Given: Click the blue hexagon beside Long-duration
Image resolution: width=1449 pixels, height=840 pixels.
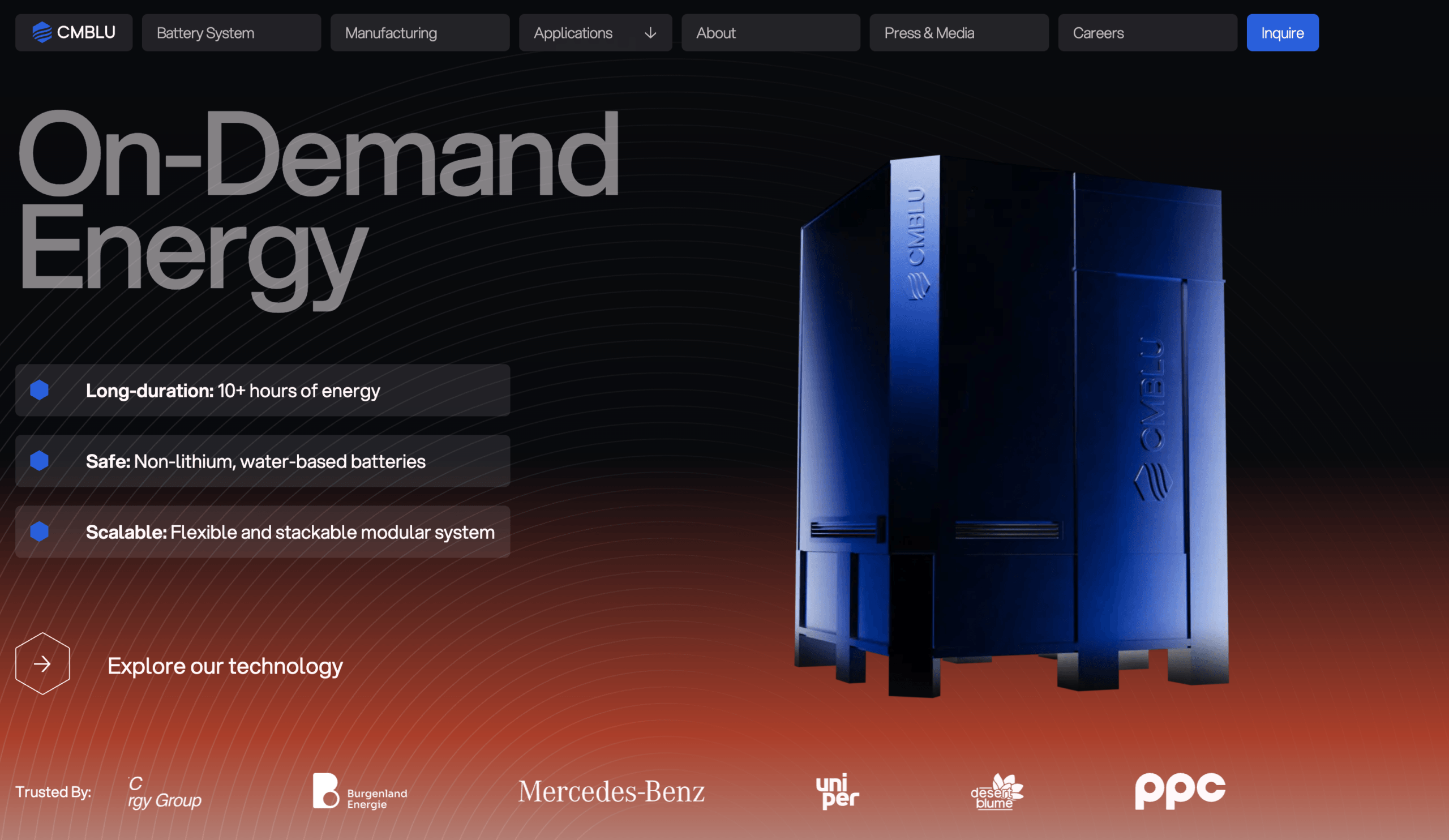Looking at the screenshot, I should pyautogui.click(x=39, y=390).
